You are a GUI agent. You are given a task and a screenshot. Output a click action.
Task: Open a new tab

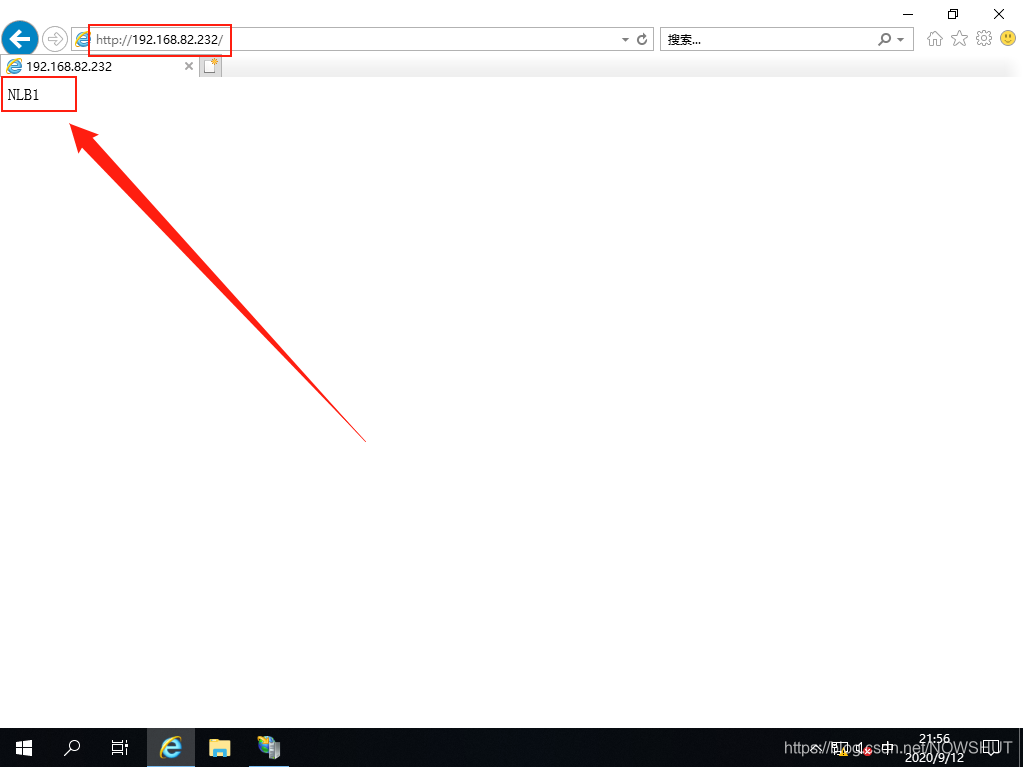(x=210, y=67)
